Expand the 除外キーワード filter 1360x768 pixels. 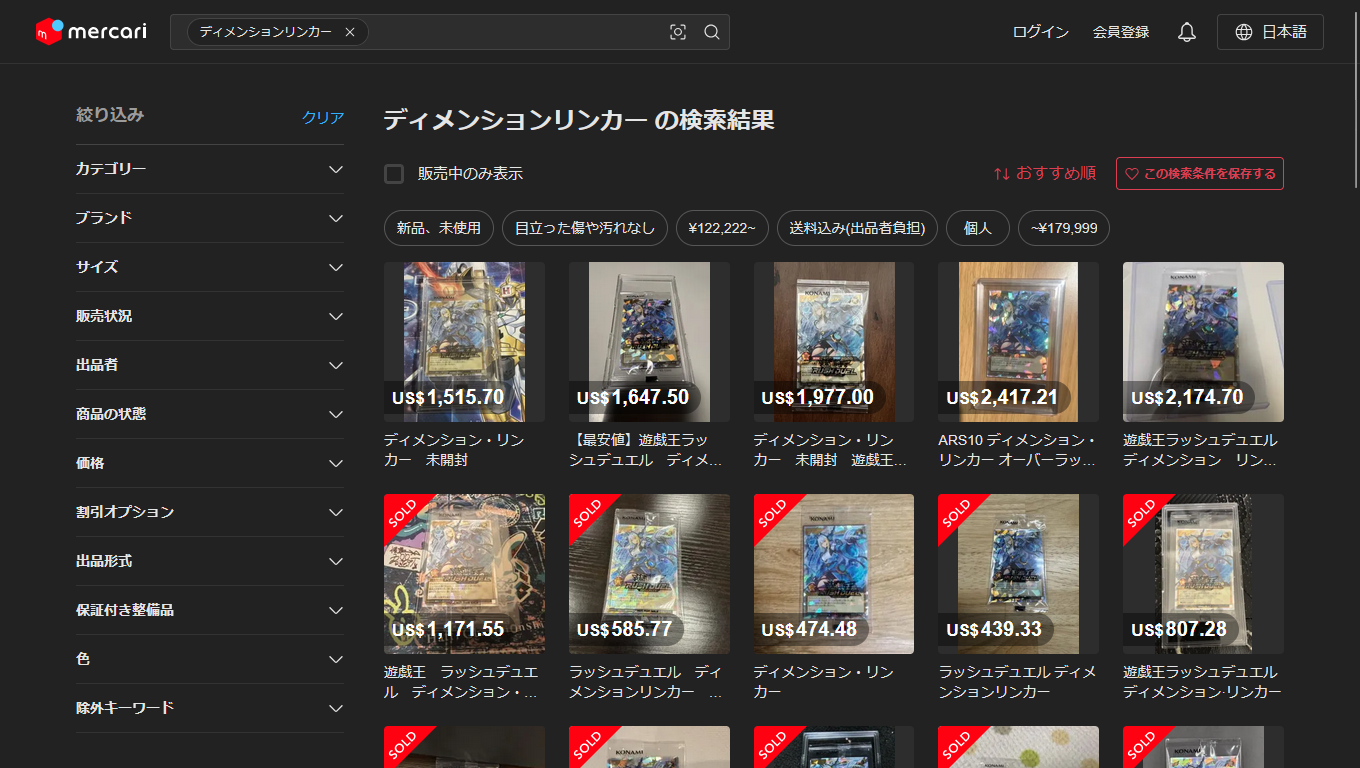tap(210, 708)
